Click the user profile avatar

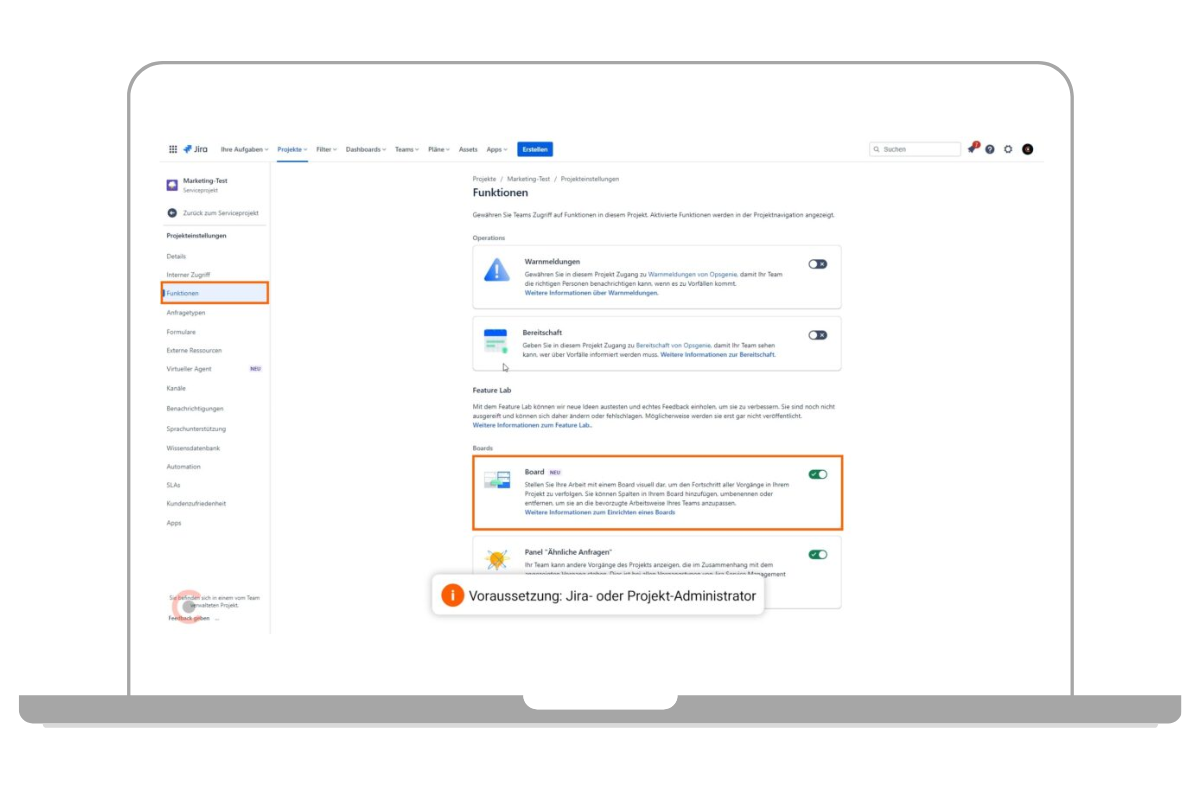[1027, 149]
